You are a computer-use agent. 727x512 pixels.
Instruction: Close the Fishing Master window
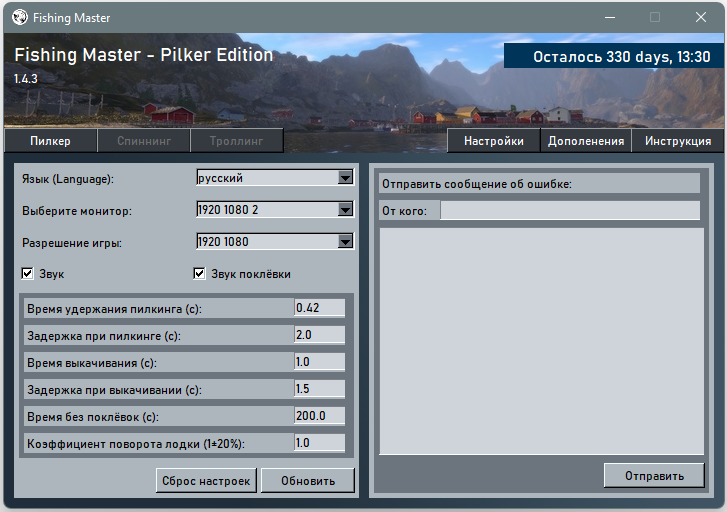[701, 18]
